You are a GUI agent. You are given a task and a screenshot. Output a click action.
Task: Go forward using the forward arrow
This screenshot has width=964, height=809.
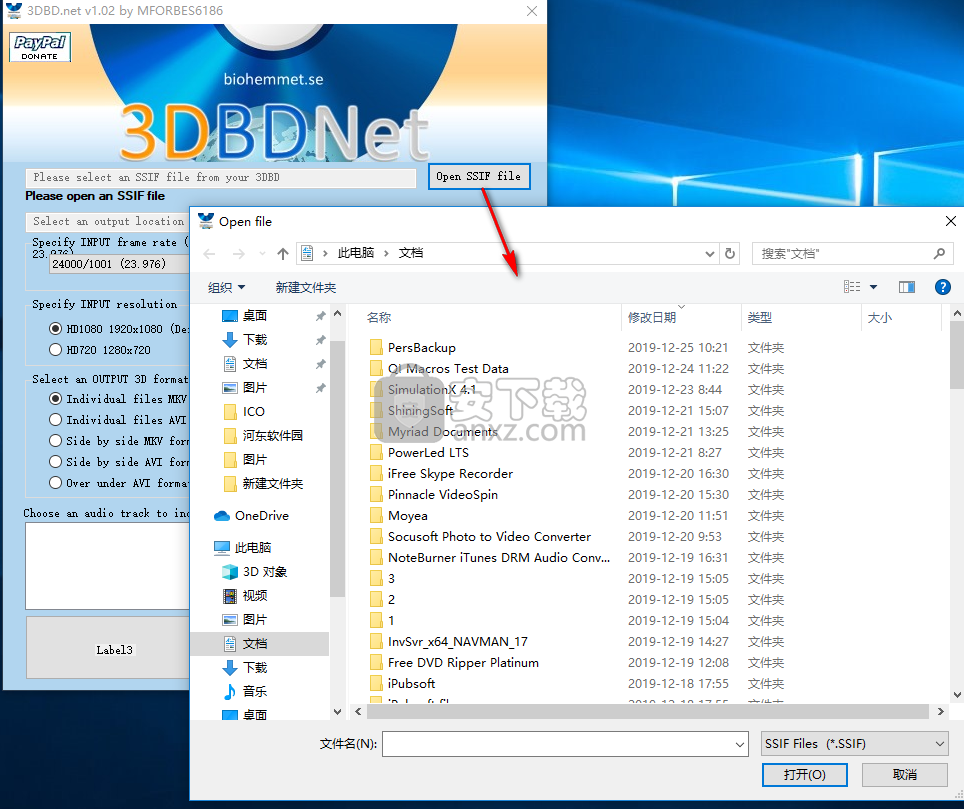[239, 254]
